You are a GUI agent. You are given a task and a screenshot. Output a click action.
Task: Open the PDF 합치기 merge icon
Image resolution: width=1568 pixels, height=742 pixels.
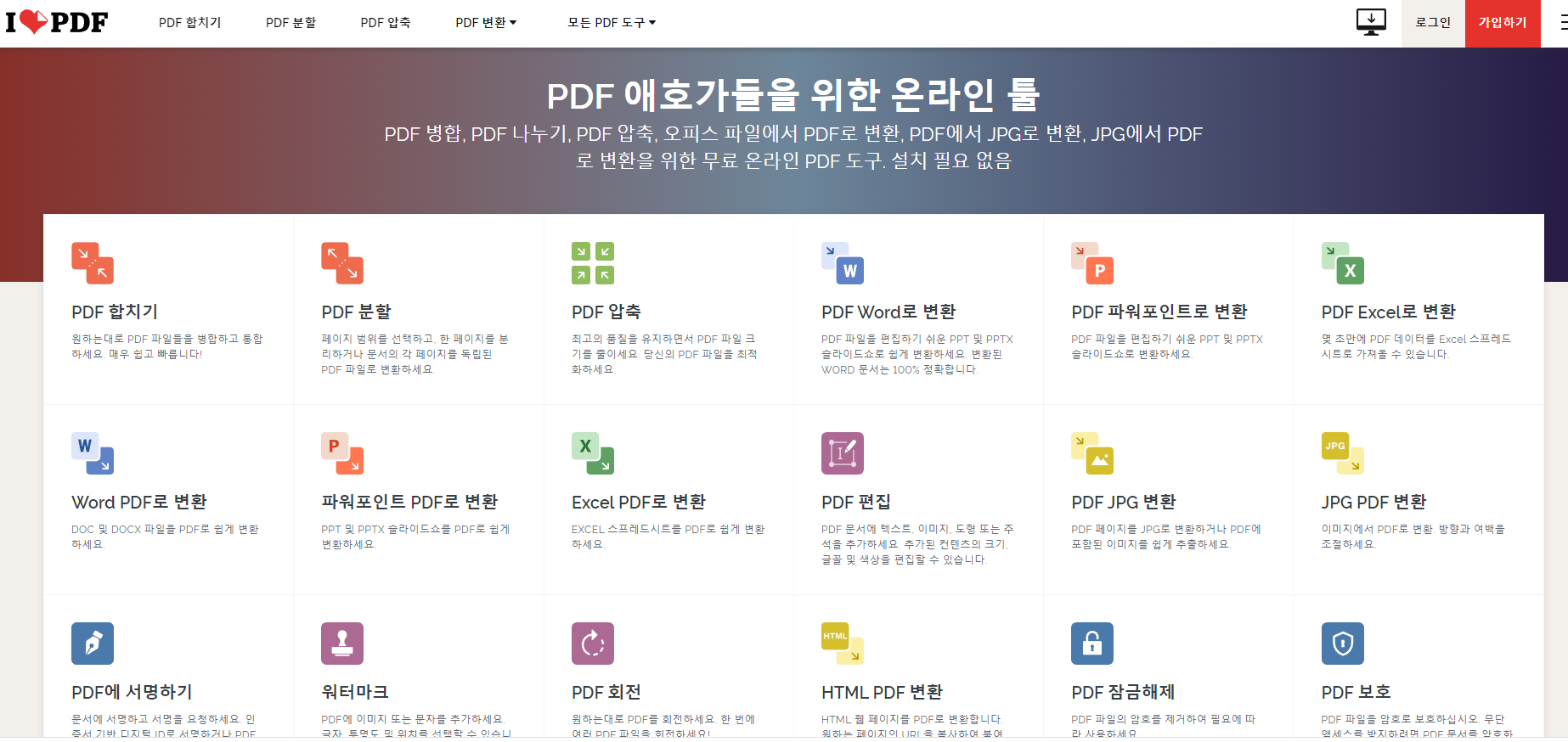click(93, 263)
